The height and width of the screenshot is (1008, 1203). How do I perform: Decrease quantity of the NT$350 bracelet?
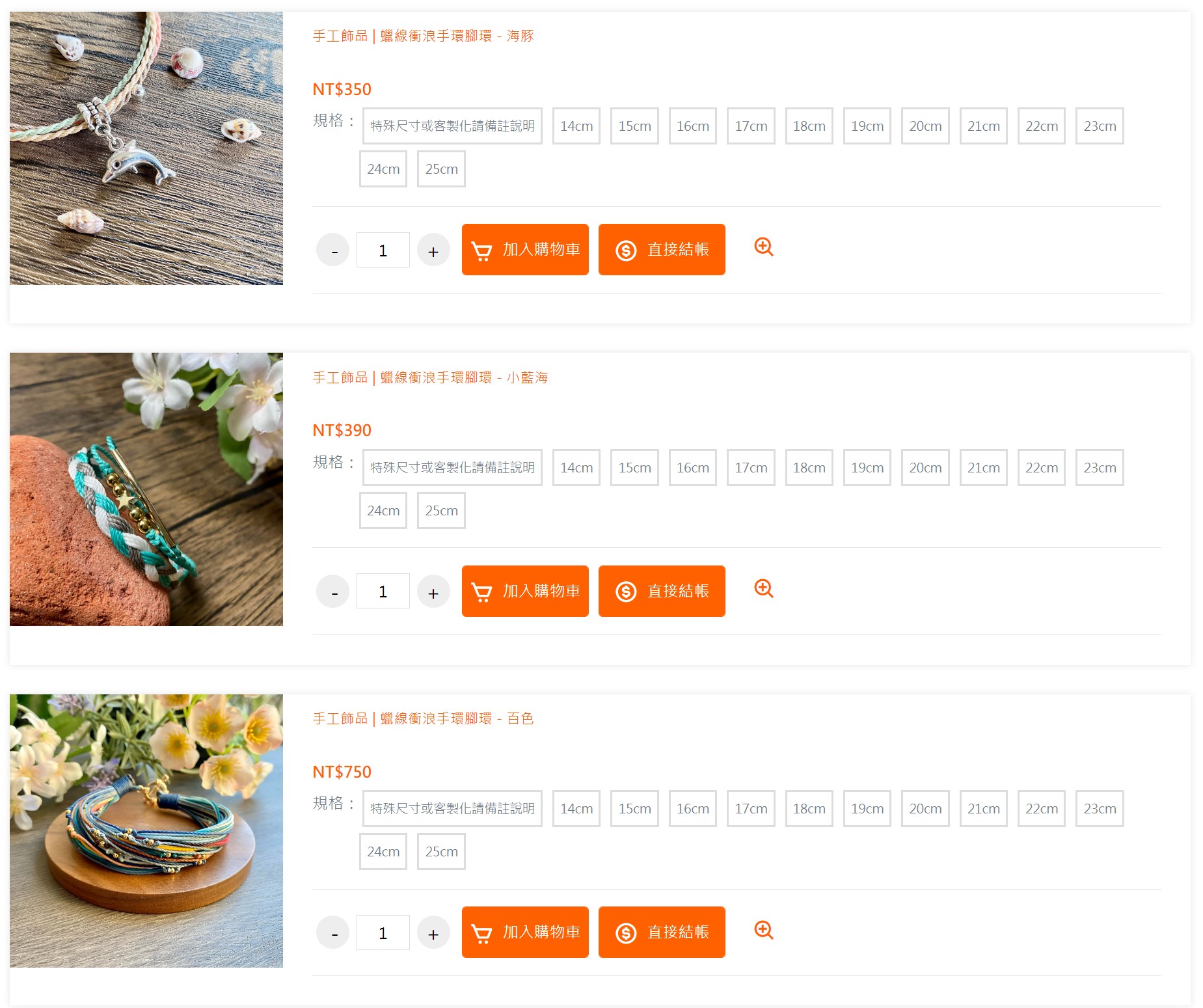333,251
